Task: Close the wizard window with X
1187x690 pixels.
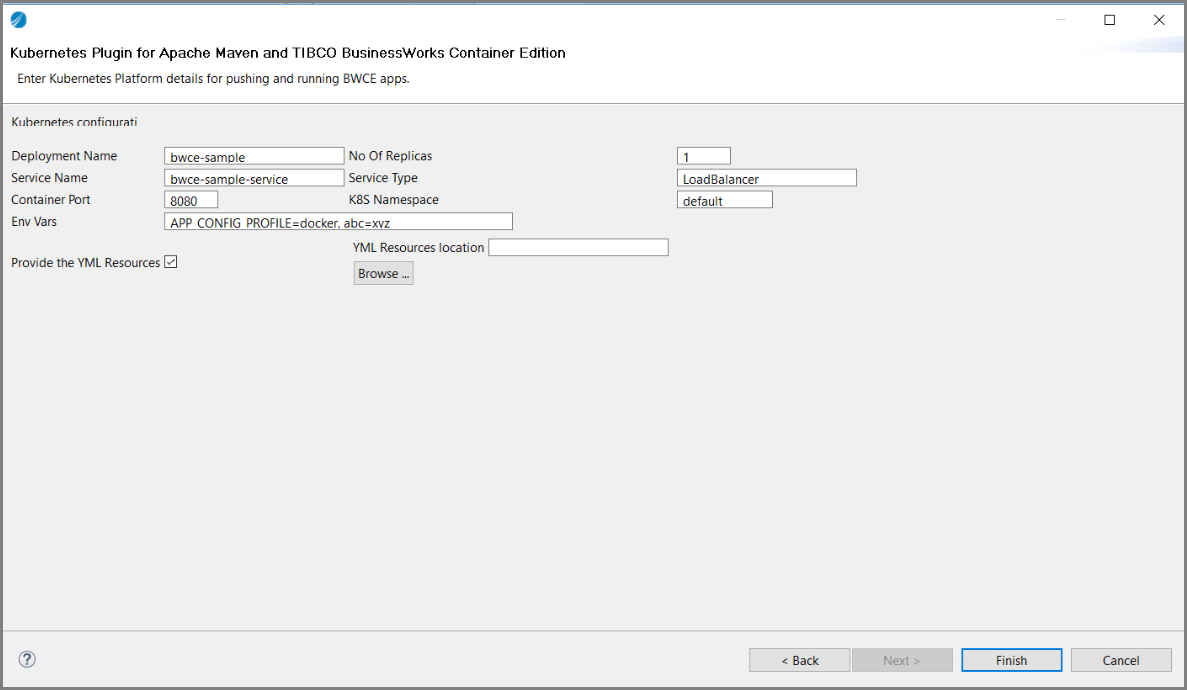Action: 1159,20
